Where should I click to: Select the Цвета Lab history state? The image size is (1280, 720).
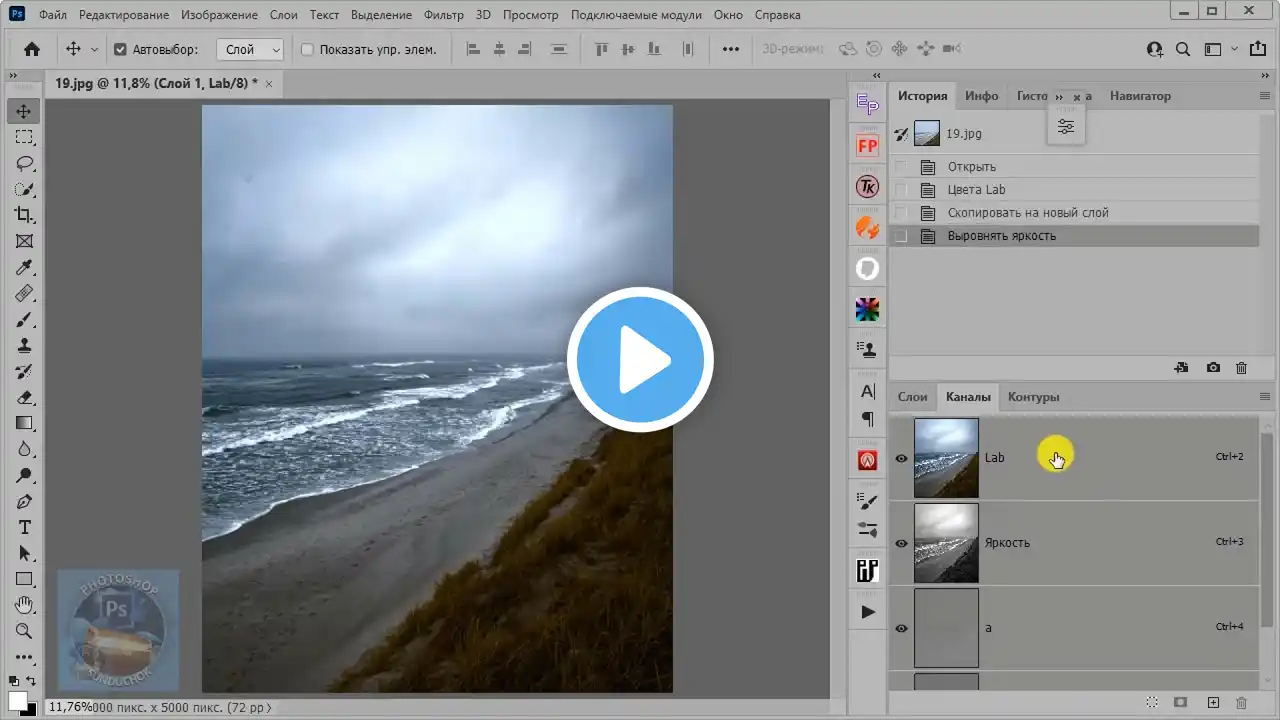coord(976,190)
